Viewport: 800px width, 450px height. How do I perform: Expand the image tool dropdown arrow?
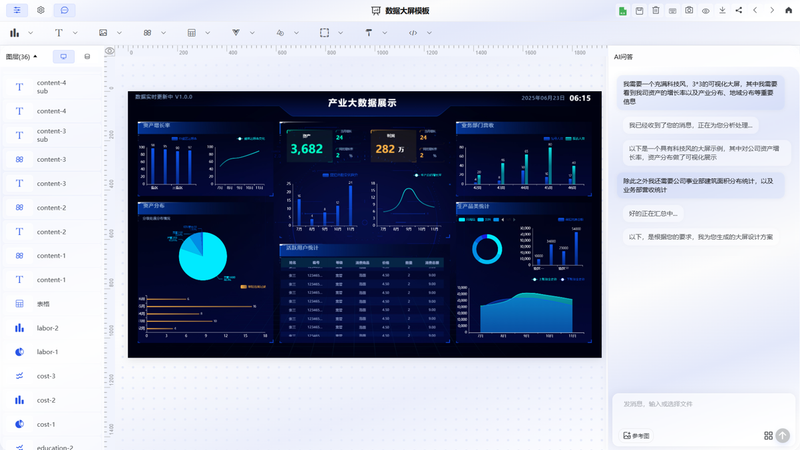pos(119,33)
